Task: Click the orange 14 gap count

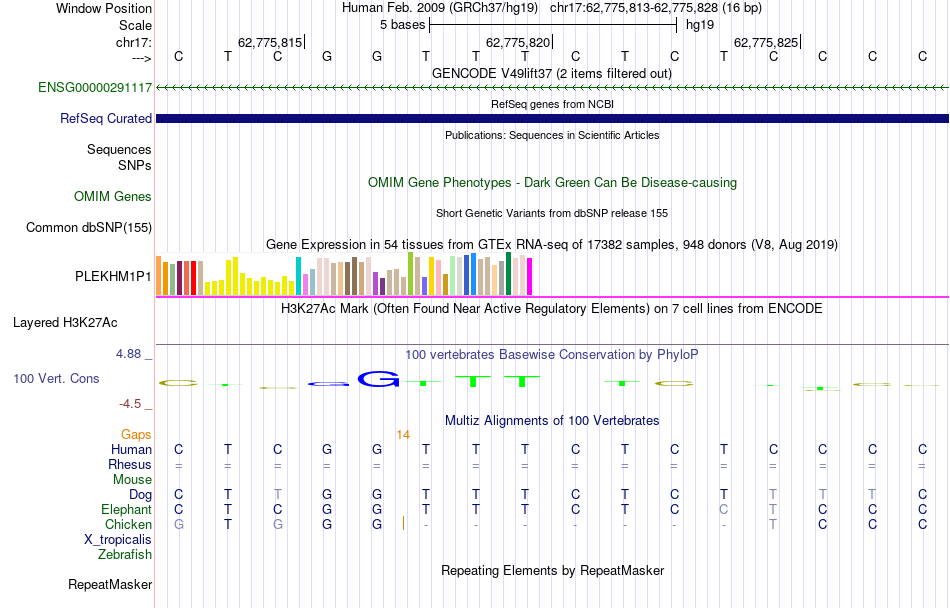Action: coord(403,435)
